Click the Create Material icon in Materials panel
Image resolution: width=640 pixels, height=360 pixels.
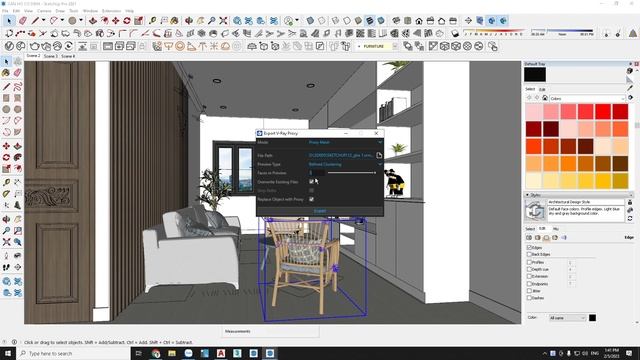click(x=630, y=71)
